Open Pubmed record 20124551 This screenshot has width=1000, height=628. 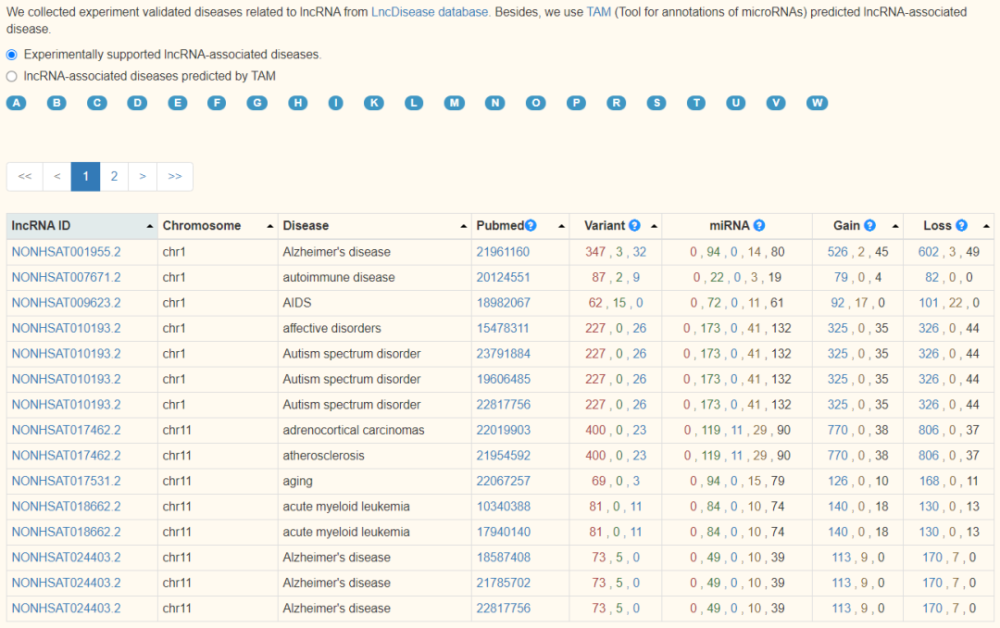pos(502,277)
